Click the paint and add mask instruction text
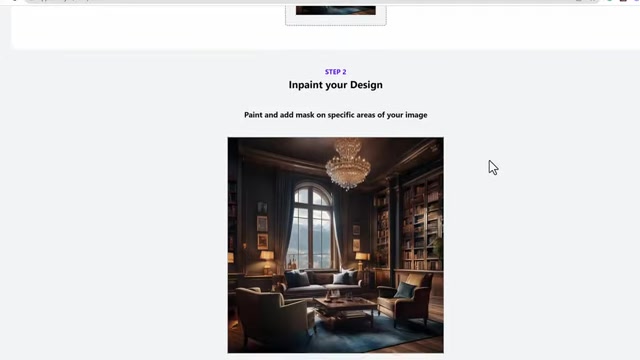The height and width of the screenshot is (360, 640). 336,115
